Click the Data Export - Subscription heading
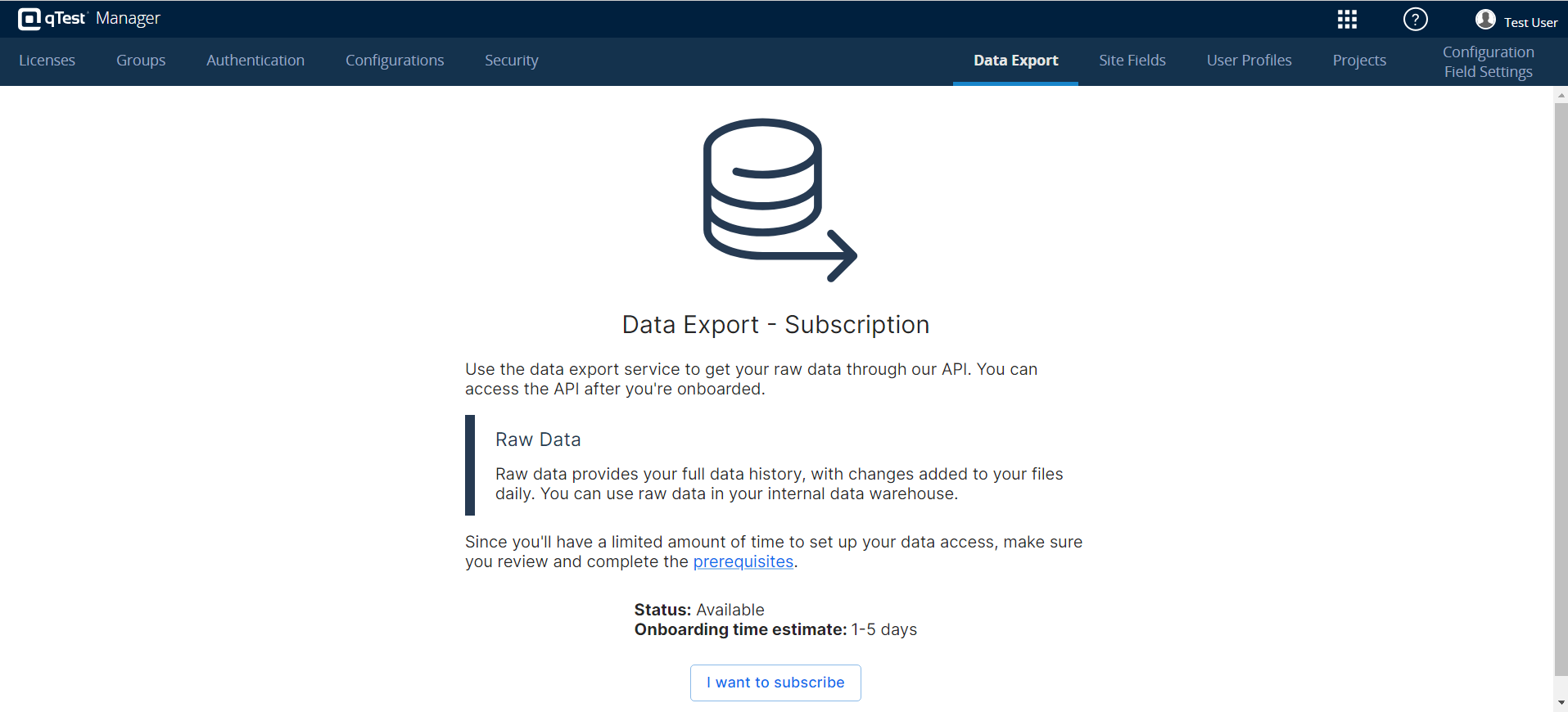The height and width of the screenshot is (712, 1568). 775,325
